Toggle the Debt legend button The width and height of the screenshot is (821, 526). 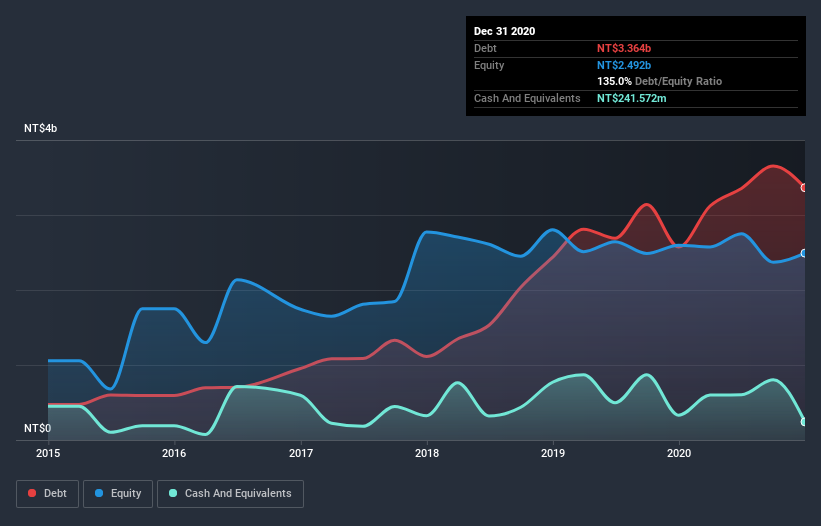pos(47,494)
